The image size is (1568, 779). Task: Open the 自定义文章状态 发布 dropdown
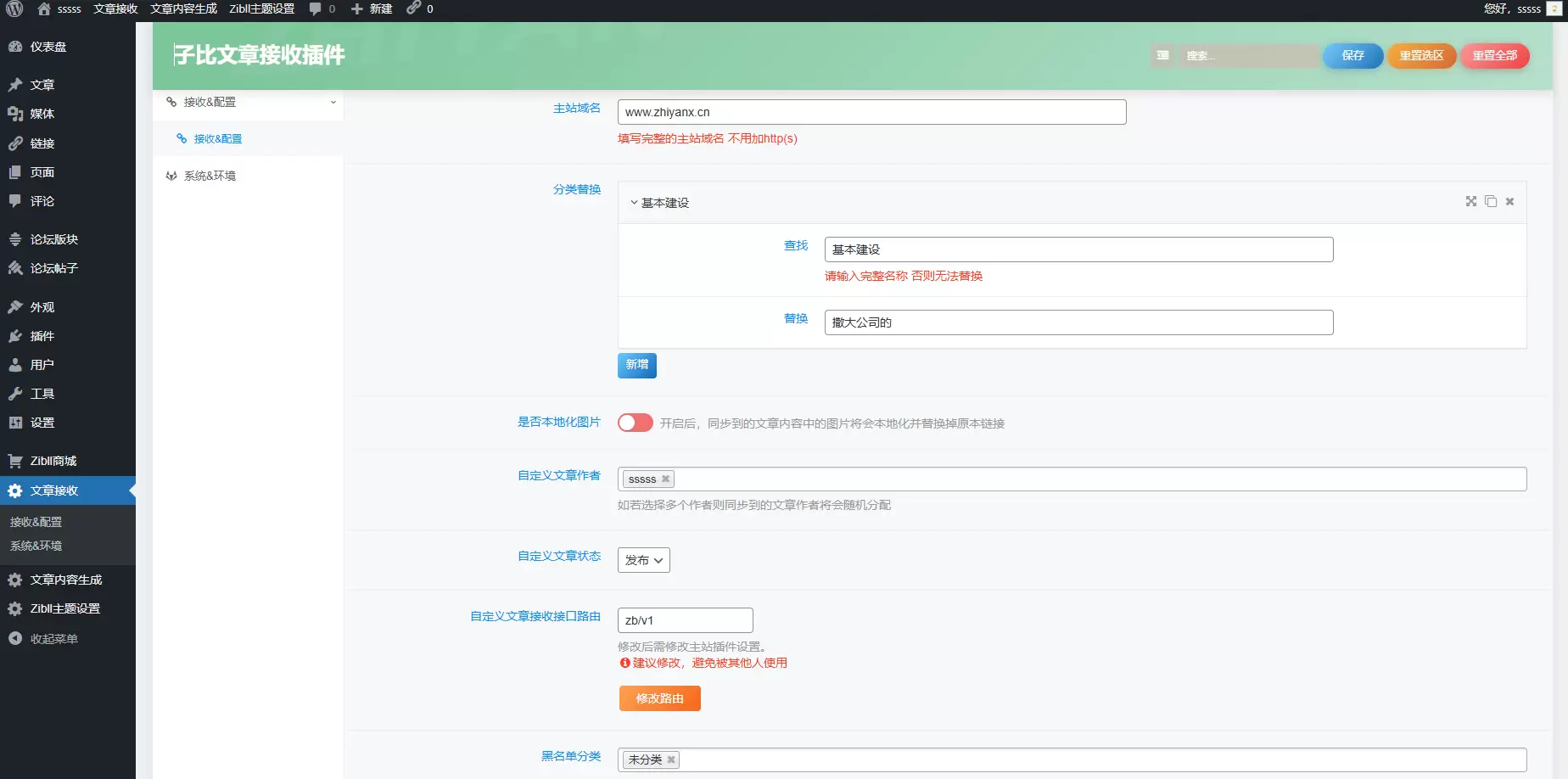[x=644, y=560]
